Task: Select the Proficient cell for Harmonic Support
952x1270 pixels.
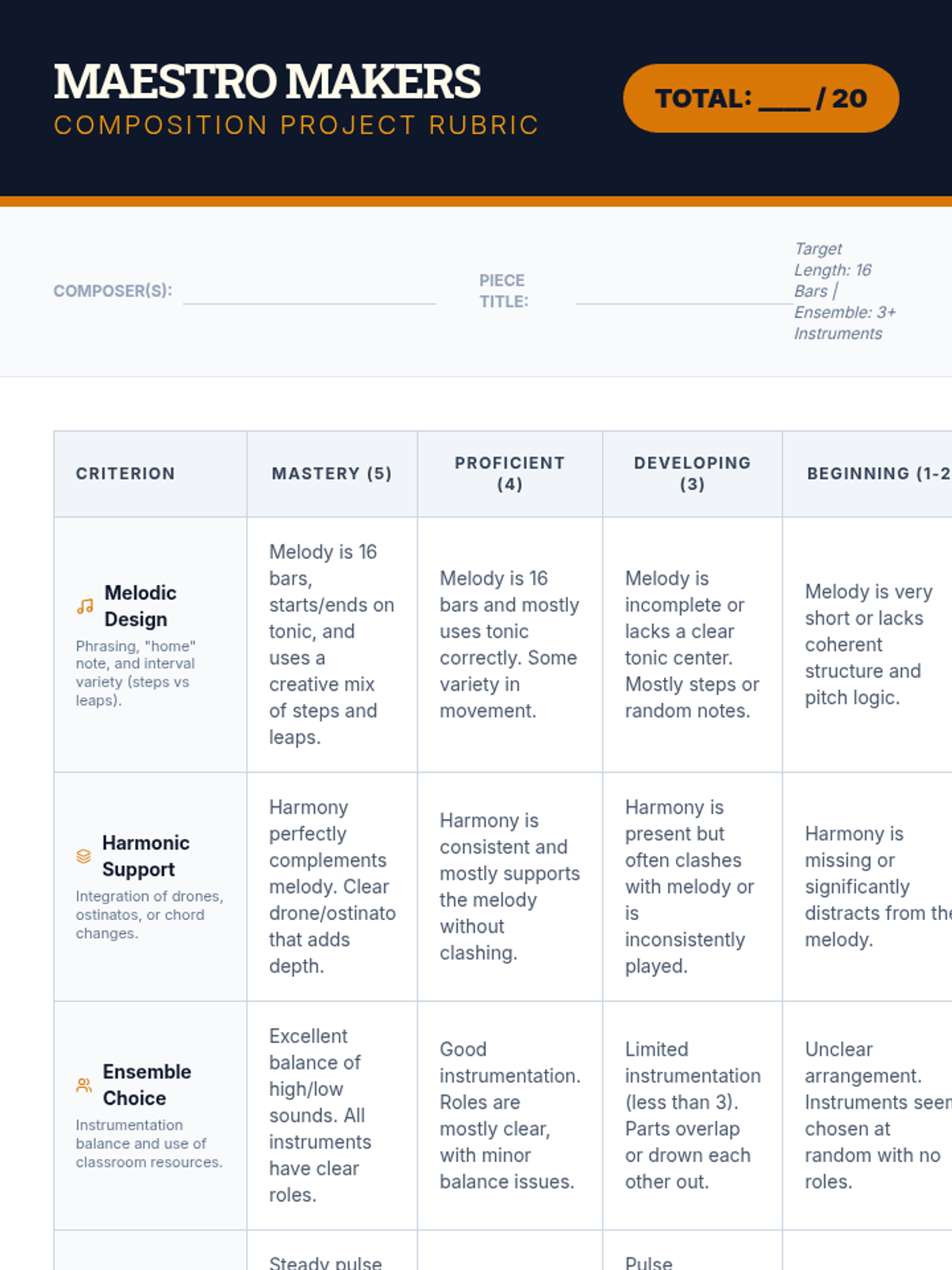Action: tap(510, 887)
